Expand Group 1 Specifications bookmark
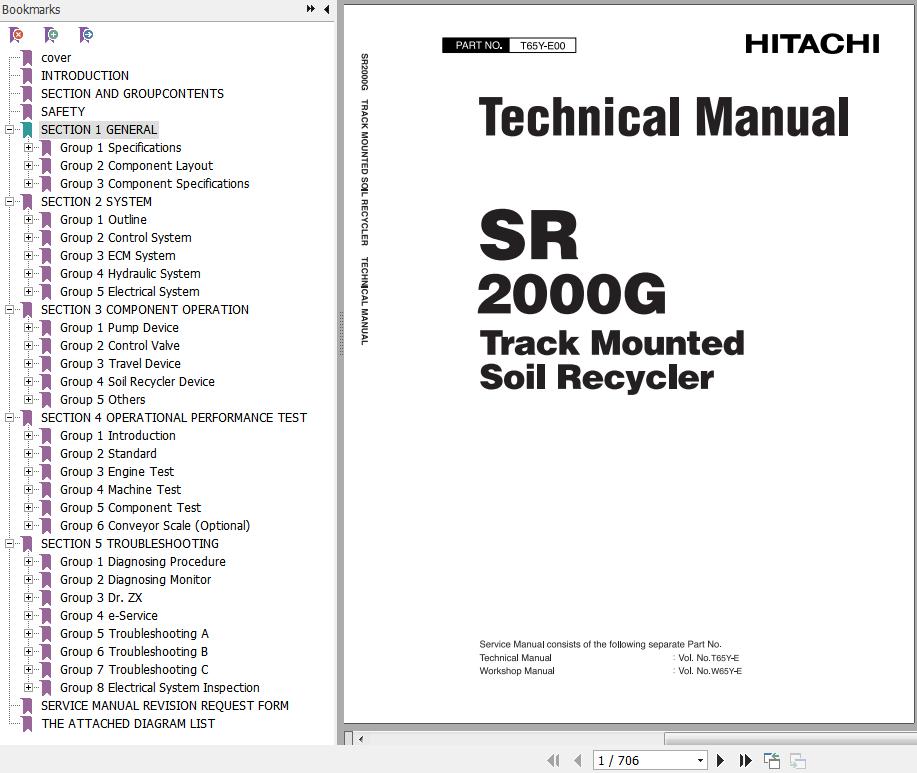The image size is (917, 773). click(x=28, y=148)
